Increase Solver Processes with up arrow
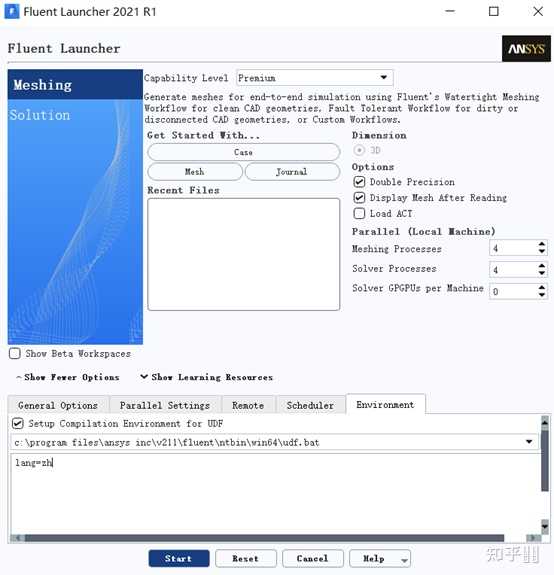Image resolution: width=554 pixels, height=575 pixels. pos(542,266)
